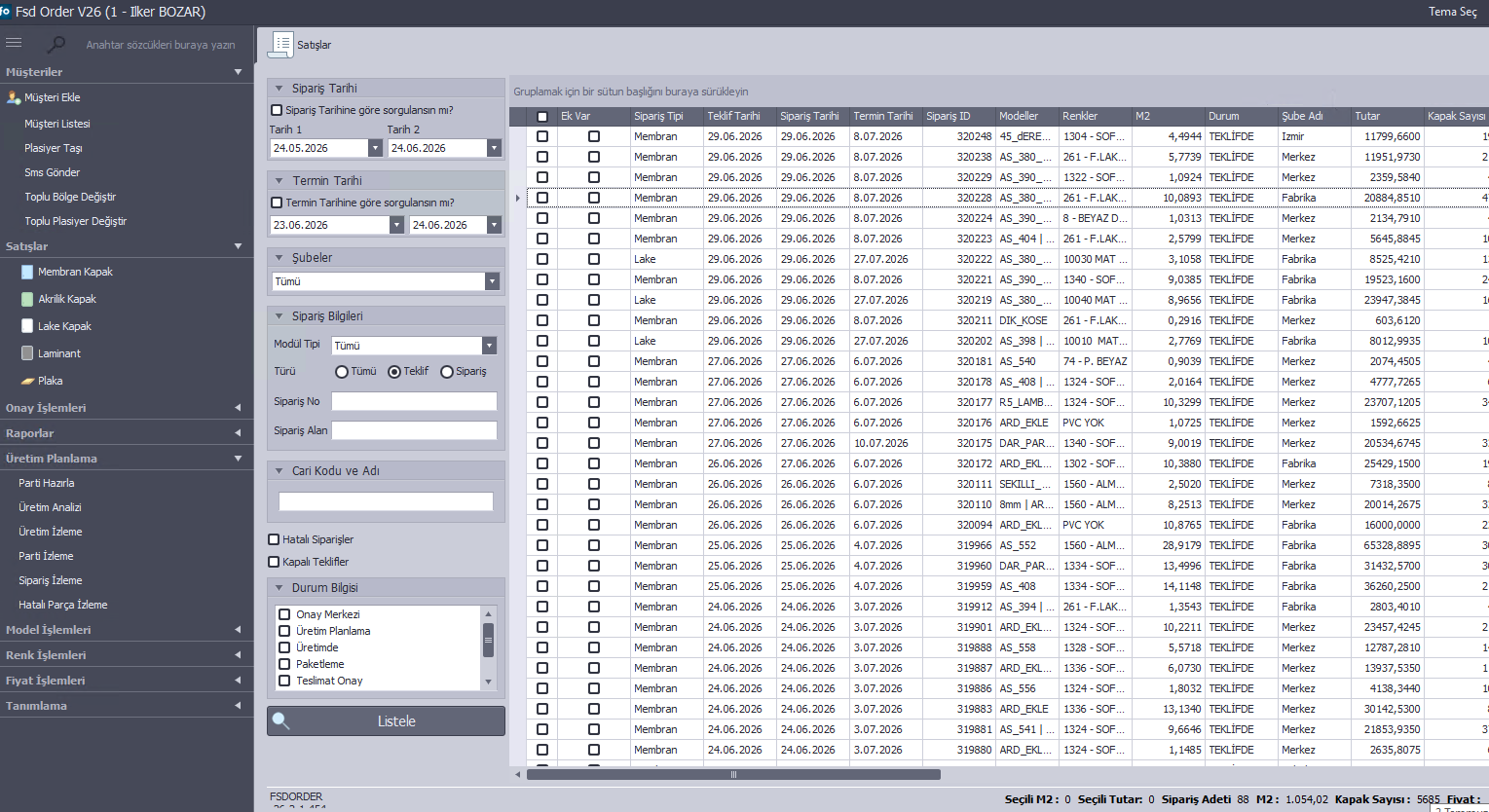Screen dimensions: 1489x812
Task: Expand the Onay İşlemleri sidebar section
Action: pos(238,408)
